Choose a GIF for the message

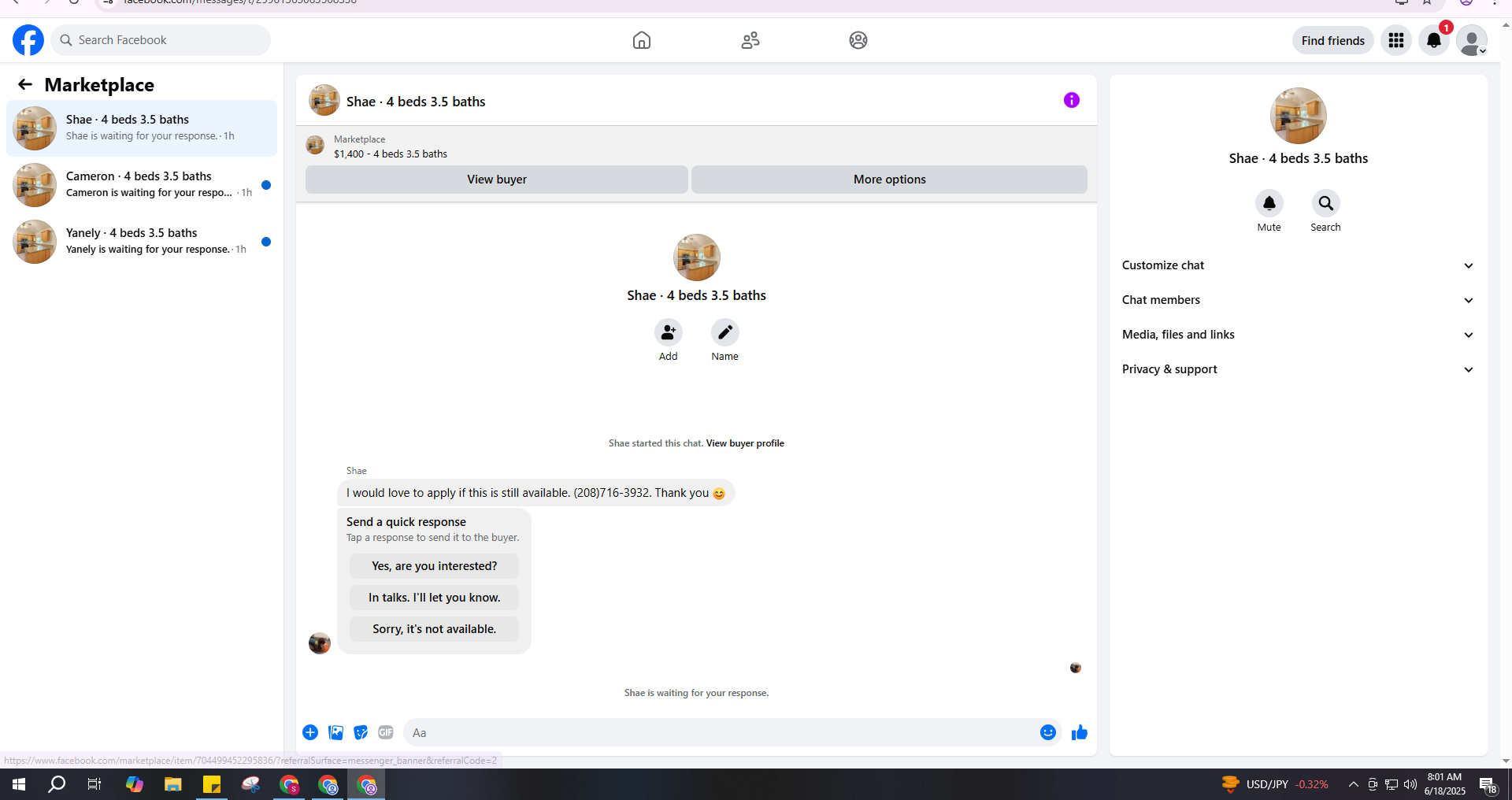pos(386,732)
